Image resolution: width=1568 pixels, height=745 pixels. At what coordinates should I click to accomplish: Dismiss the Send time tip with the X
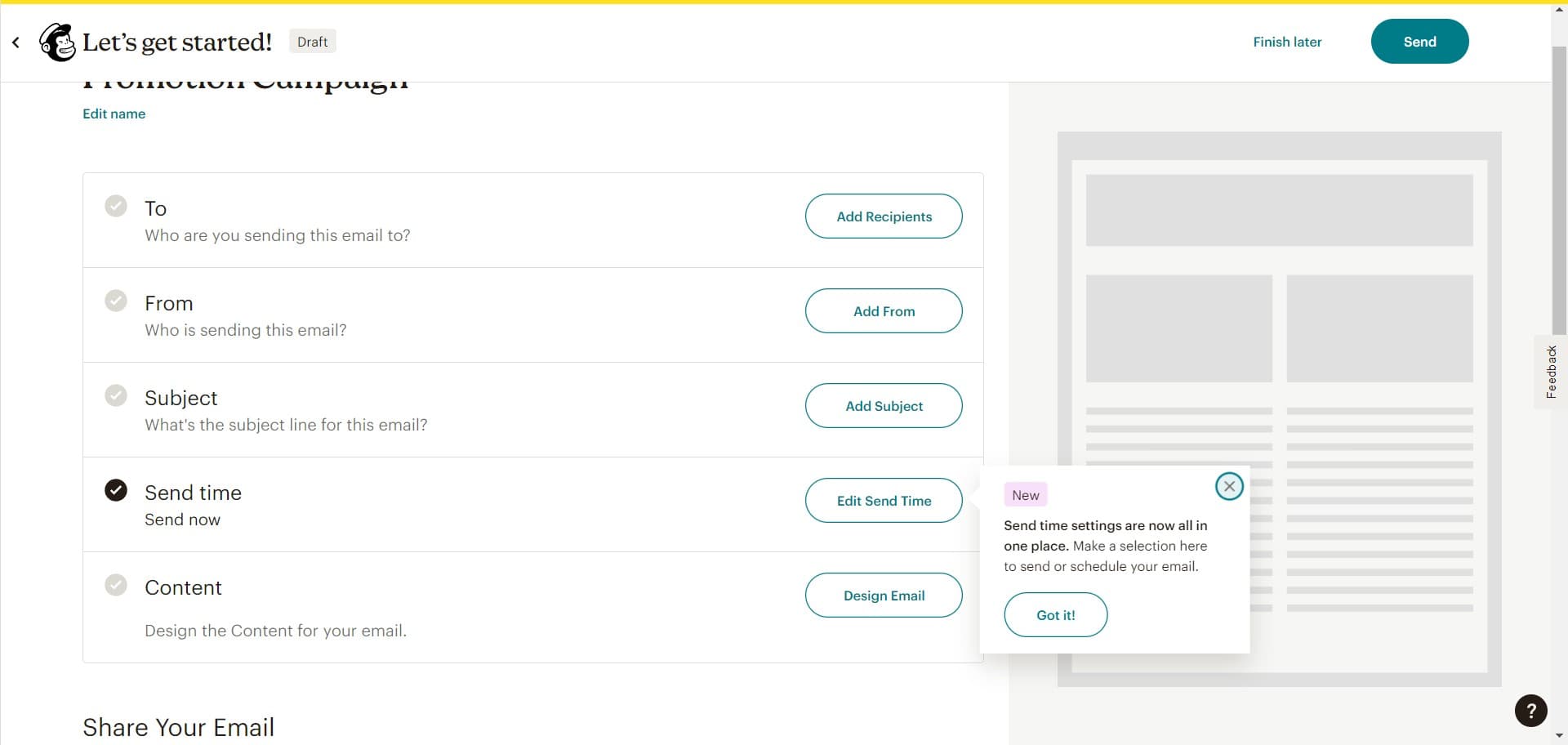1229,485
